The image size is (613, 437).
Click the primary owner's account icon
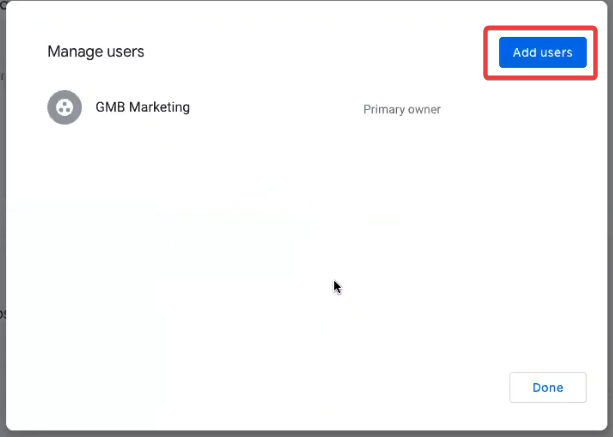coord(64,108)
